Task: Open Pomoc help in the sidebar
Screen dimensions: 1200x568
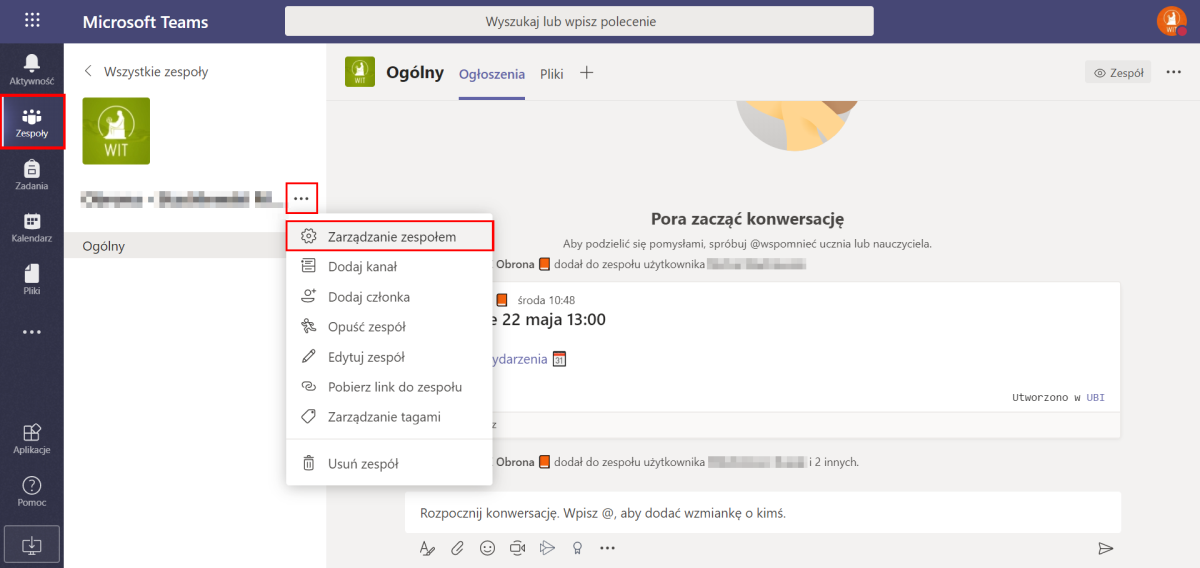Action: coord(32,491)
